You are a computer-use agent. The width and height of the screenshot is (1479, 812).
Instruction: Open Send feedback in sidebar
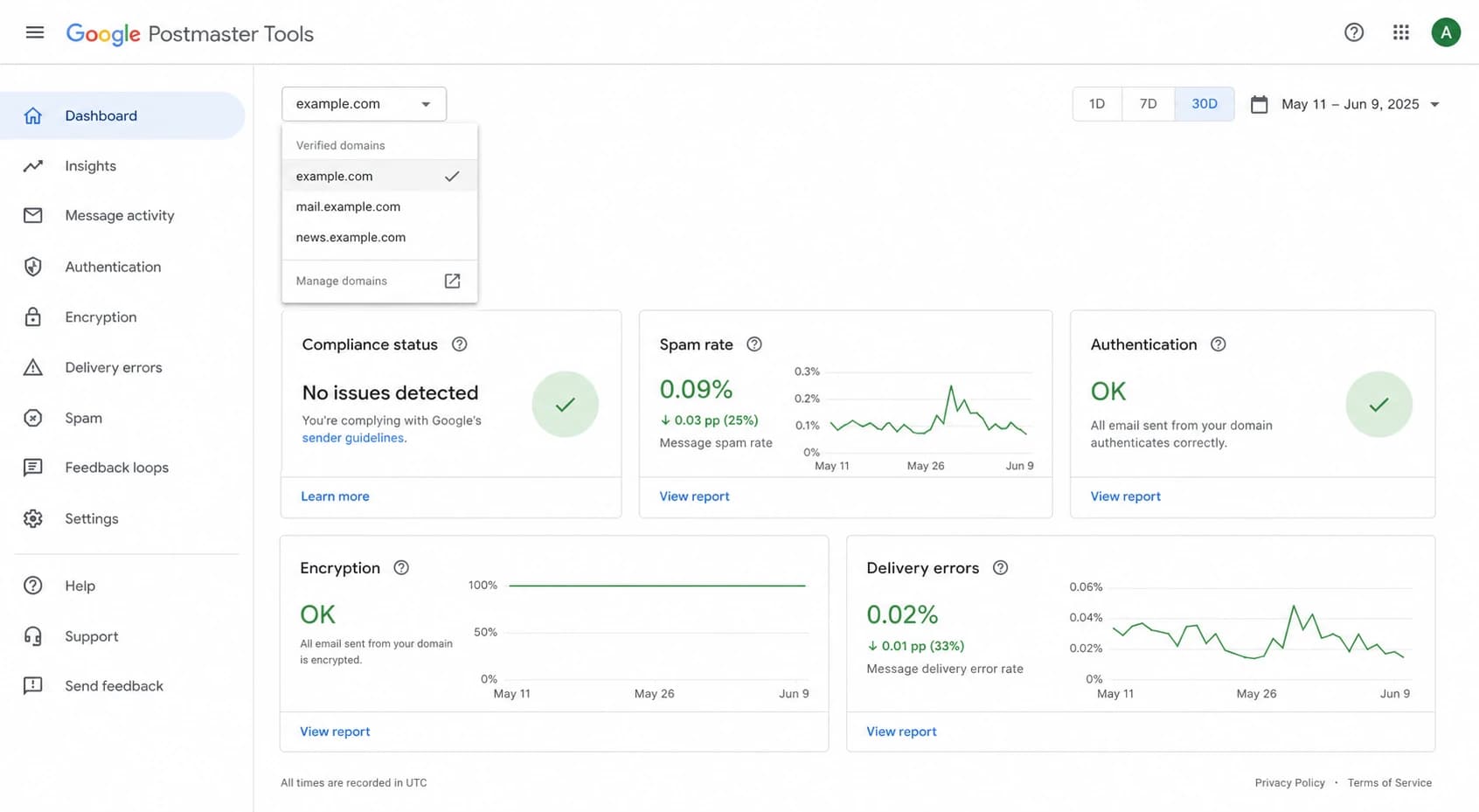click(122, 686)
